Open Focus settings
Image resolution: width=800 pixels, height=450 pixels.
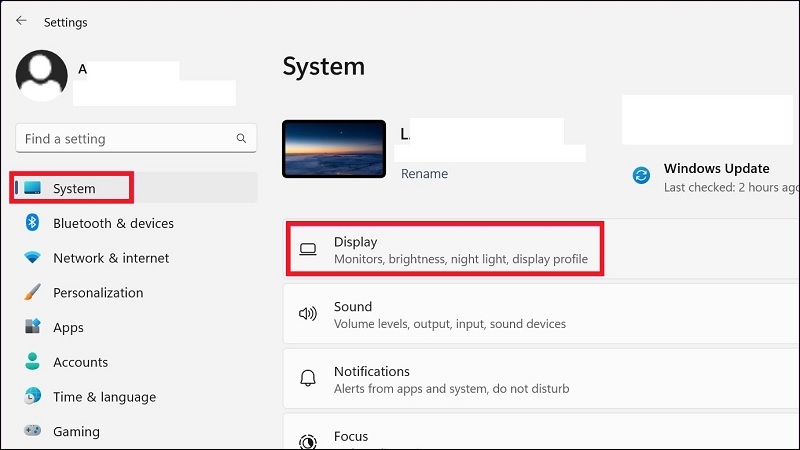click(x=541, y=432)
